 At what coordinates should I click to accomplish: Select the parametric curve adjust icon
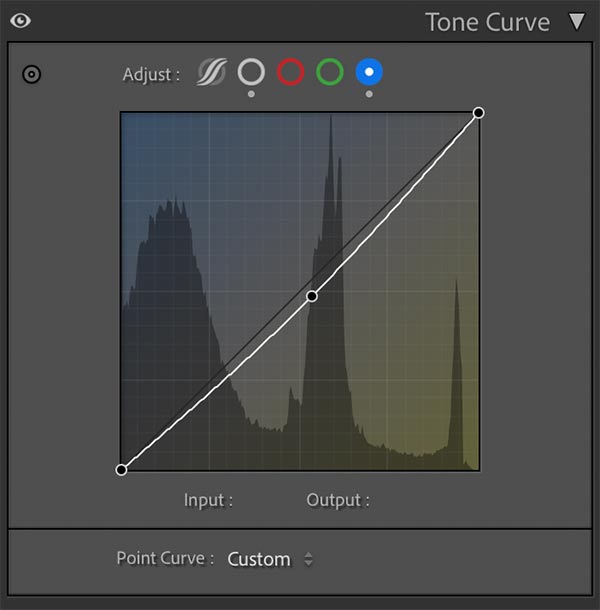[211, 72]
